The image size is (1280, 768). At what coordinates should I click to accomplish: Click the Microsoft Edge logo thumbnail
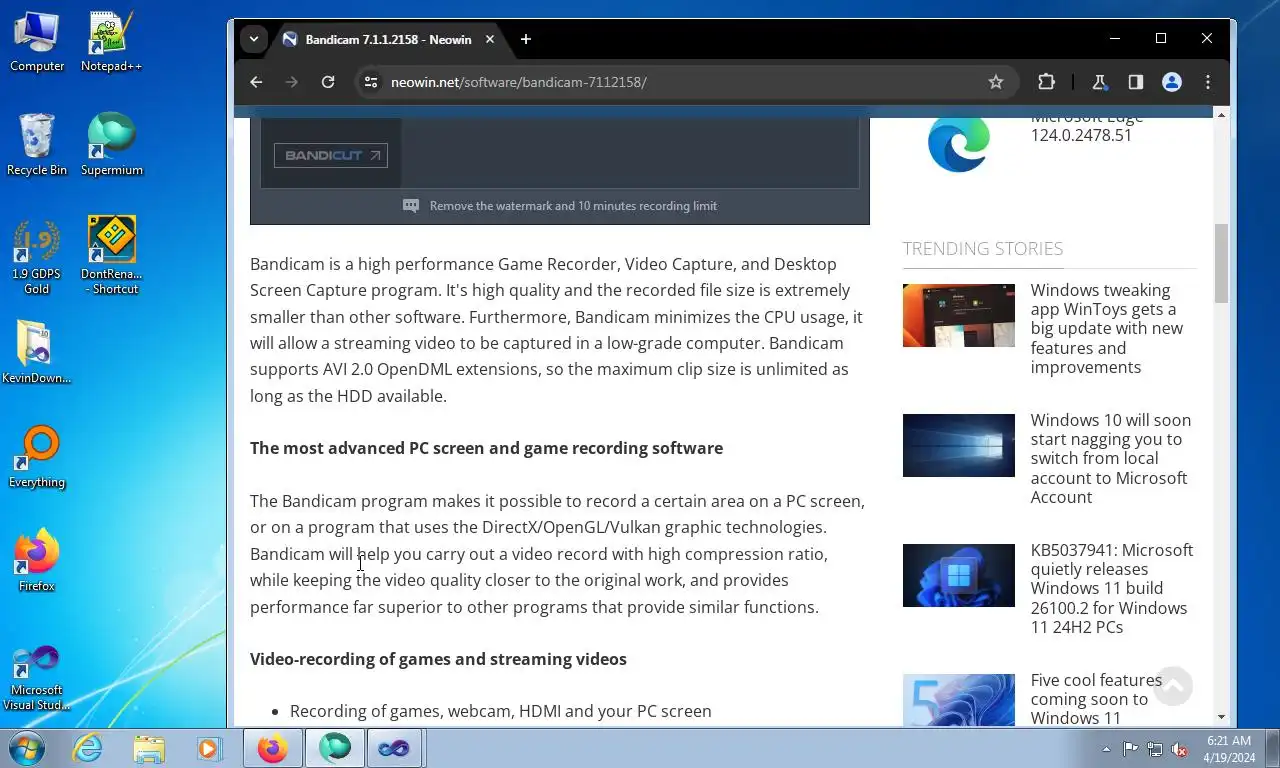[x=959, y=142]
